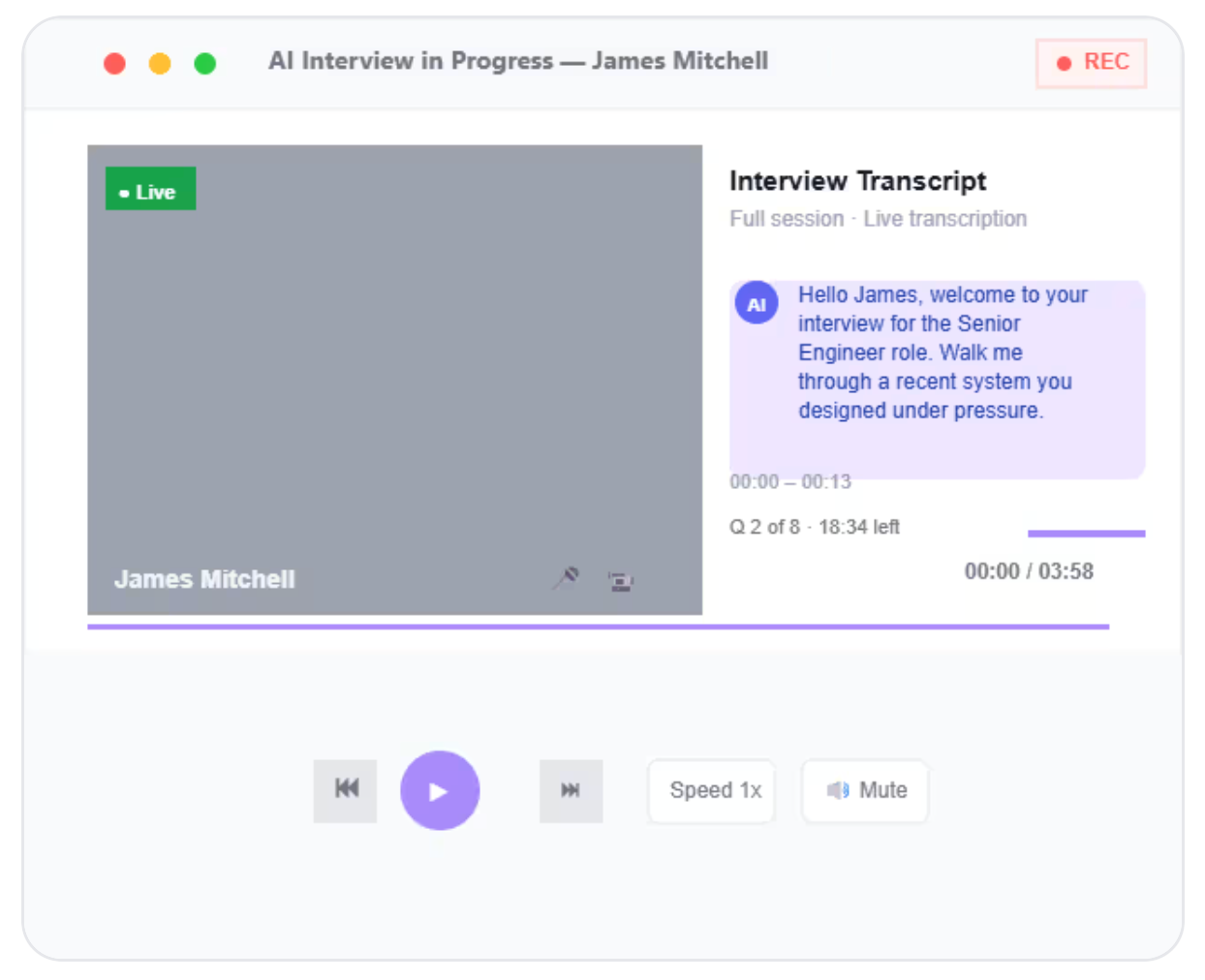Click the AI avatar in transcript

point(757,303)
